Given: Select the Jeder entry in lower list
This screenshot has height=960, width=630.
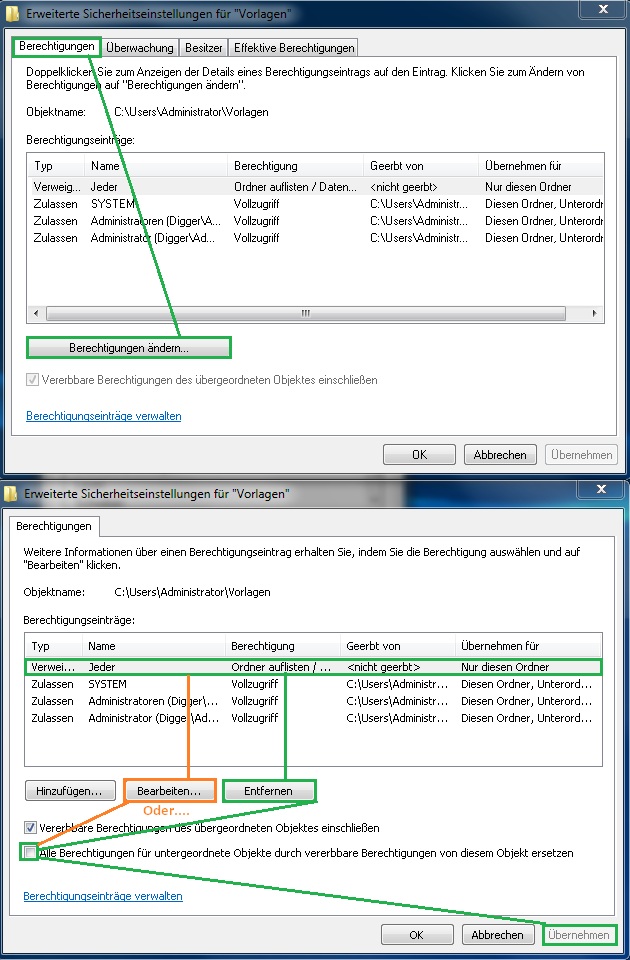Looking at the screenshot, I should coord(313,667).
